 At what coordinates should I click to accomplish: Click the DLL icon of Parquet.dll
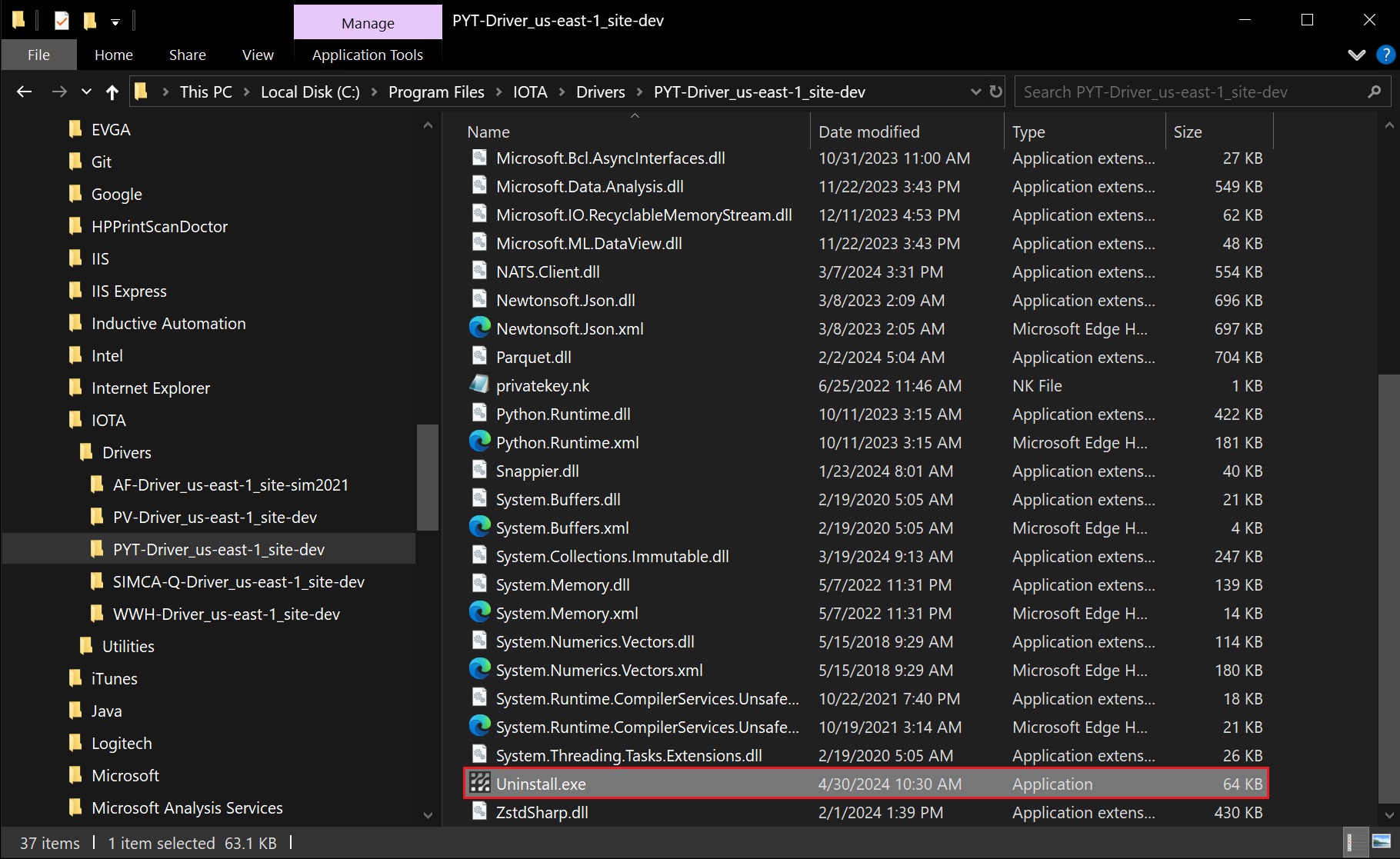coord(480,356)
